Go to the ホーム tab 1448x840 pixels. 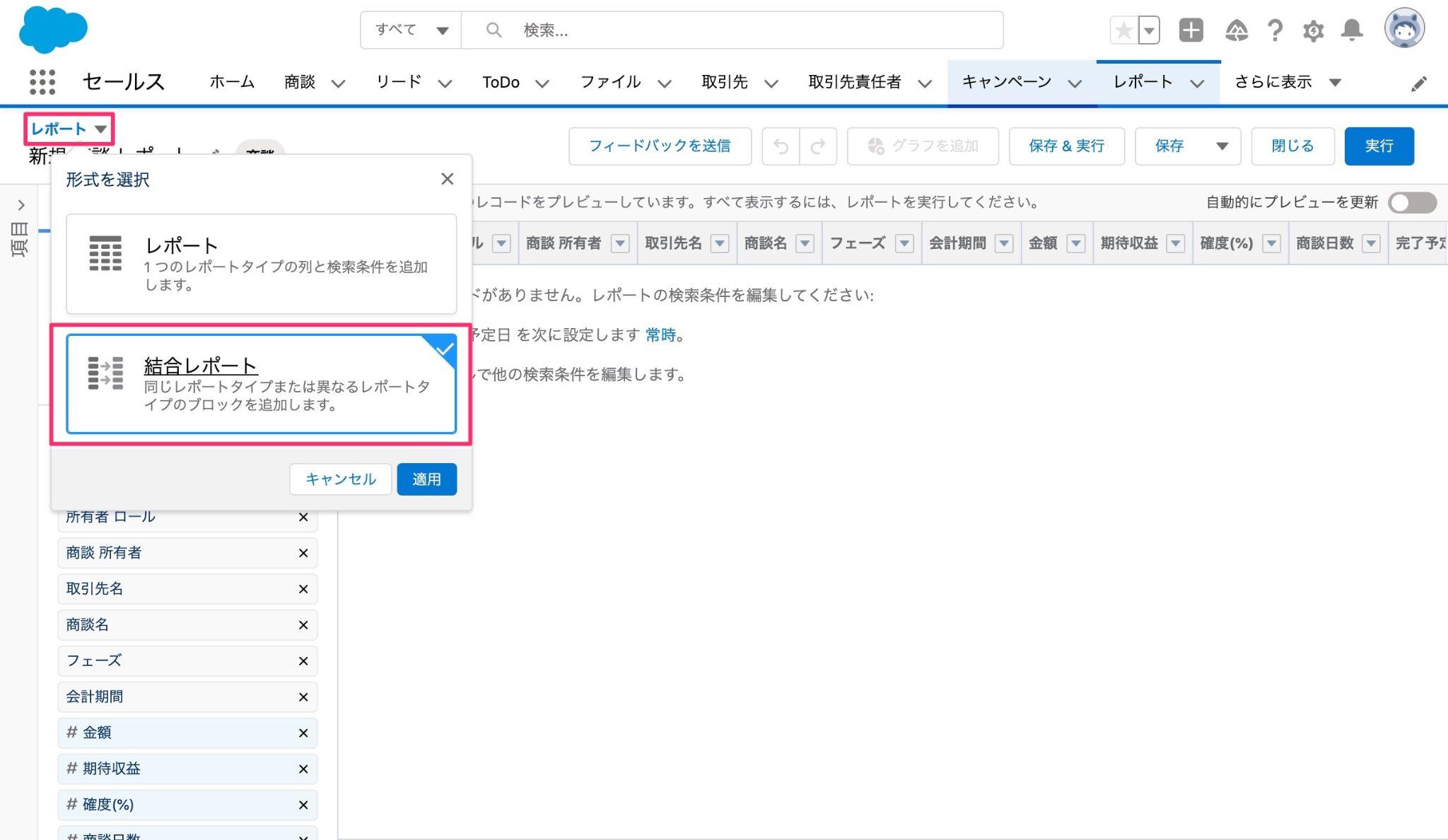click(231, 82)
